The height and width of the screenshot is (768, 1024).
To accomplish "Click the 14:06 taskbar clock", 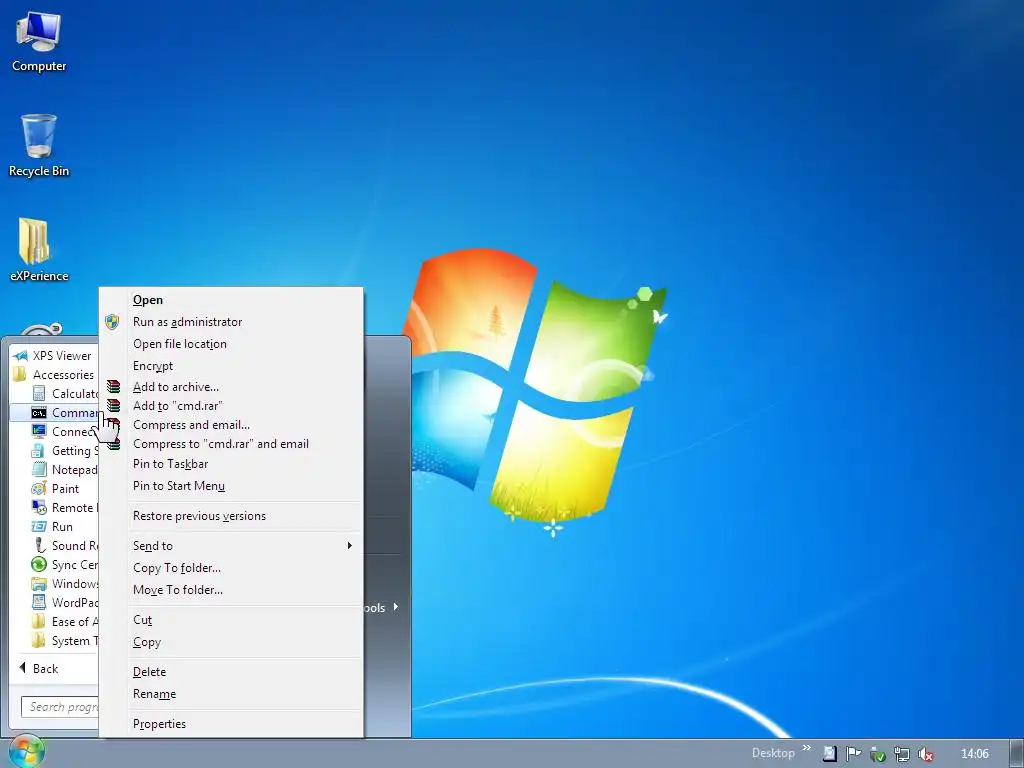I will [x=974, y=754].
